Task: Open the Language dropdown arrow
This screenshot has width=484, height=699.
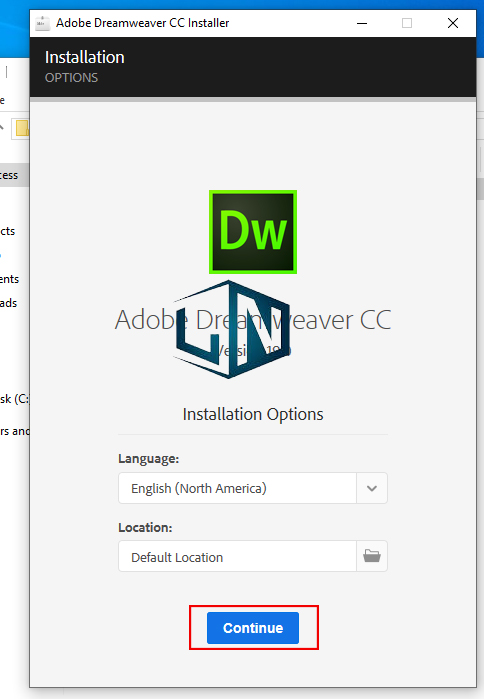Action: click(x=372, y=488)
